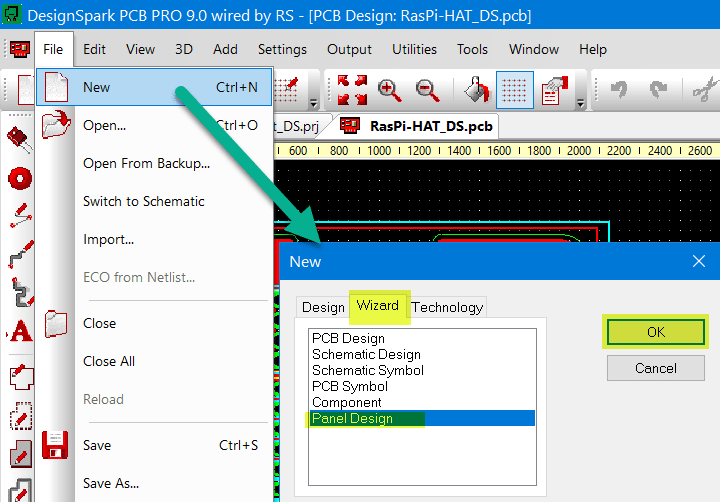
Task: Click the red floppy Save icon
Action: pyautogui.click(x=55, y=445)
